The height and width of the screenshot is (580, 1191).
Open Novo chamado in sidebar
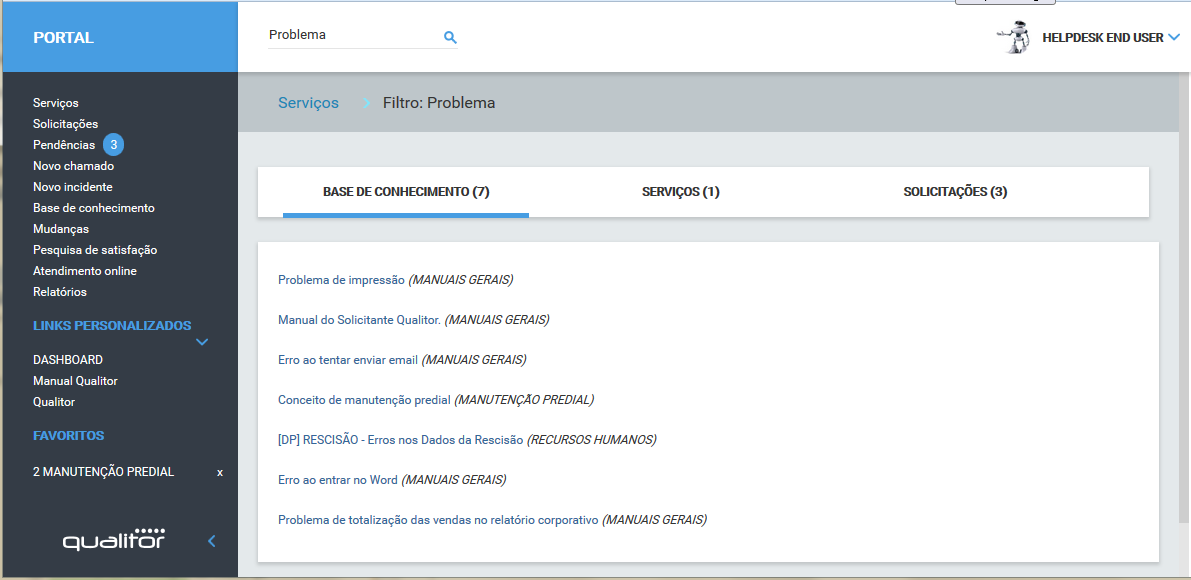tap(73, 166)
